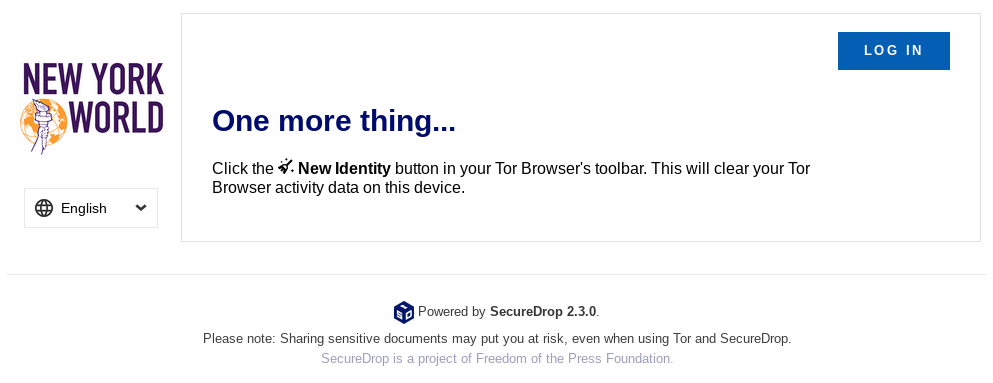Click the LOG IN button
Screen dimensions: 993x383
pyautogui.click(x=893, y=51)
